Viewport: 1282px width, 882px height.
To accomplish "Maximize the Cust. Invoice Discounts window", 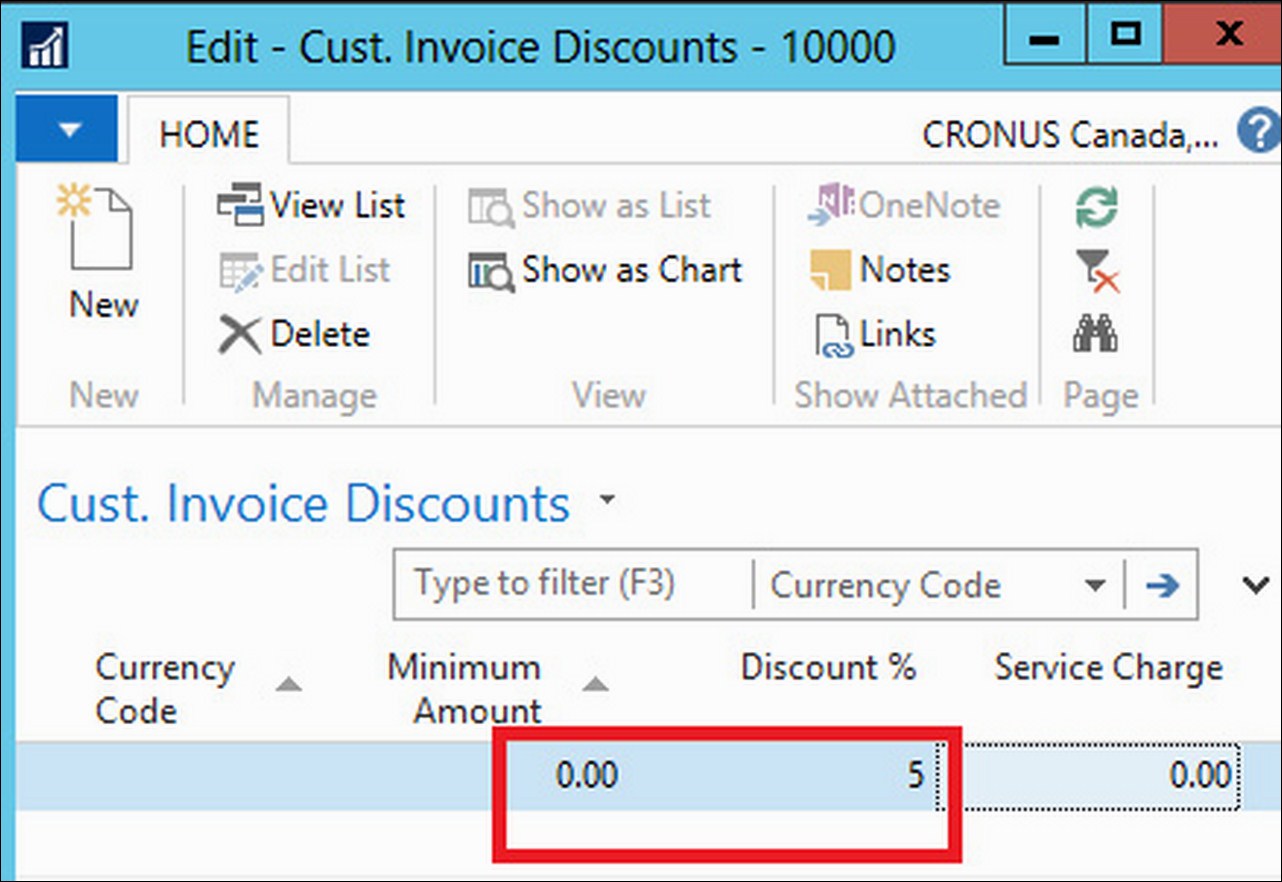I will pos(1126,35).
